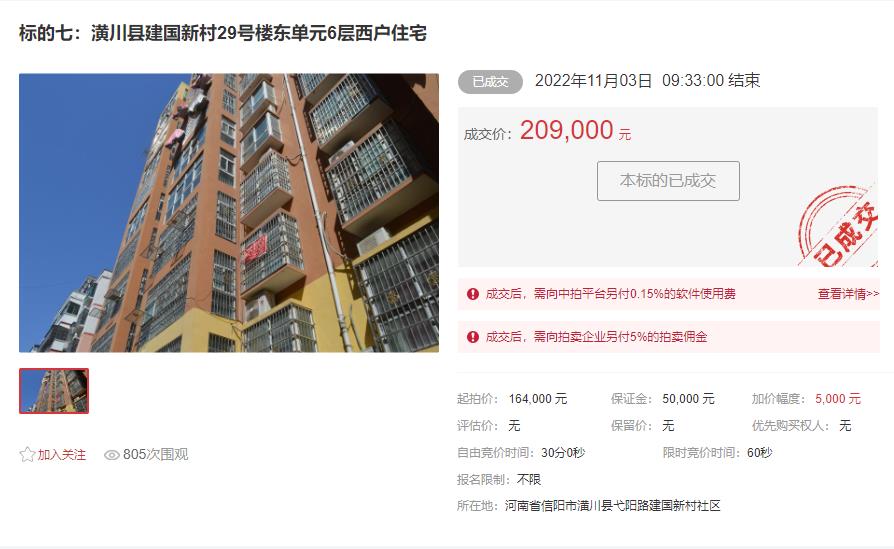Click the red 已成交 stamp seal

[838, 226]
